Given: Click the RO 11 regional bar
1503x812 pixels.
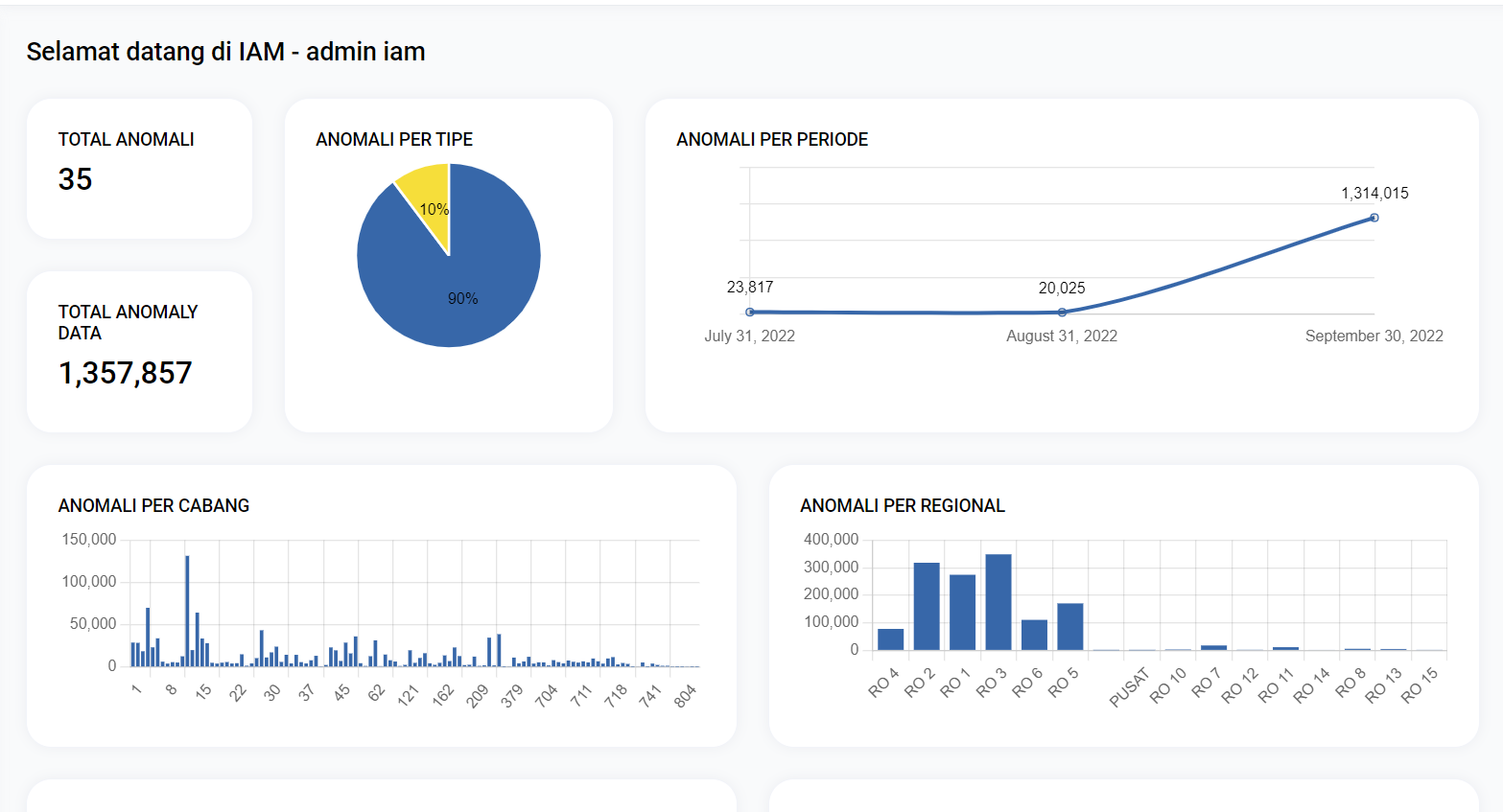Looking at the screenshot, I should (1286, 649).
